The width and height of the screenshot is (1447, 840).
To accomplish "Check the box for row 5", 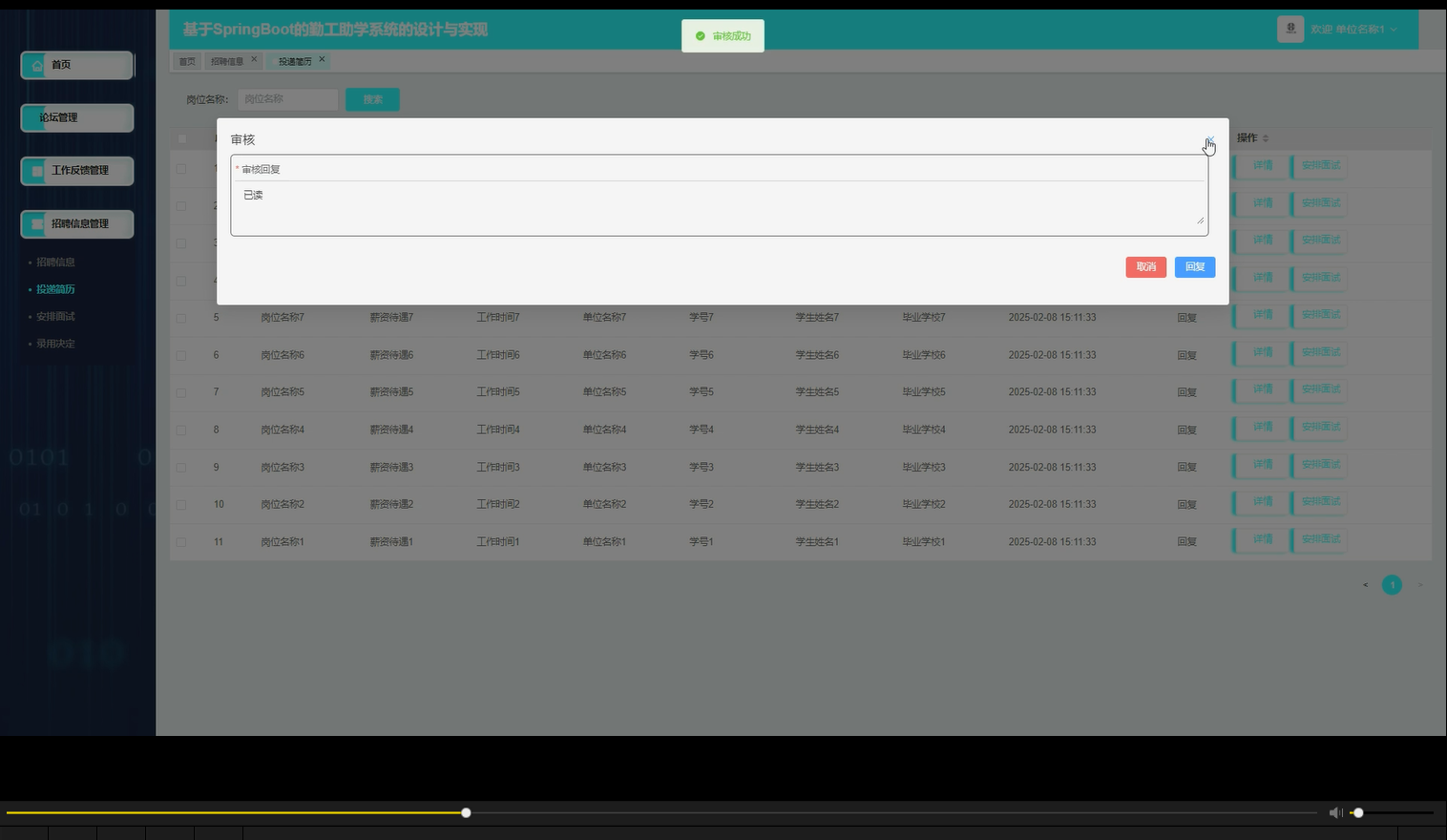I will 181,318.
